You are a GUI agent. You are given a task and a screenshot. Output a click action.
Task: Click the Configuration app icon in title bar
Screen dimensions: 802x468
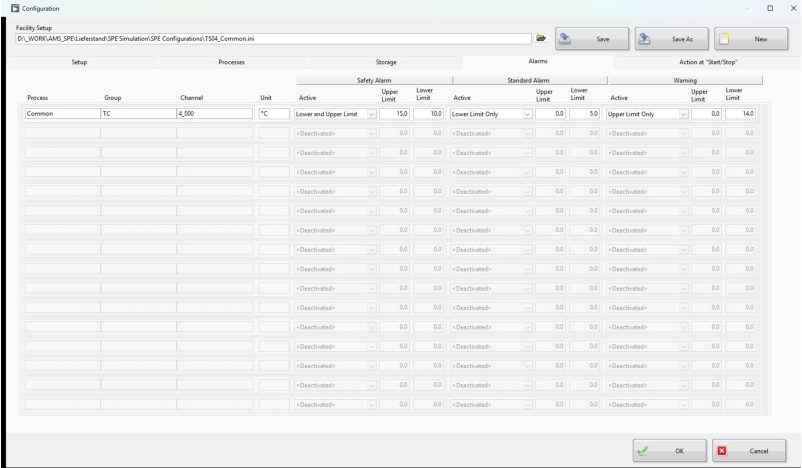click(x=14, y=8)
